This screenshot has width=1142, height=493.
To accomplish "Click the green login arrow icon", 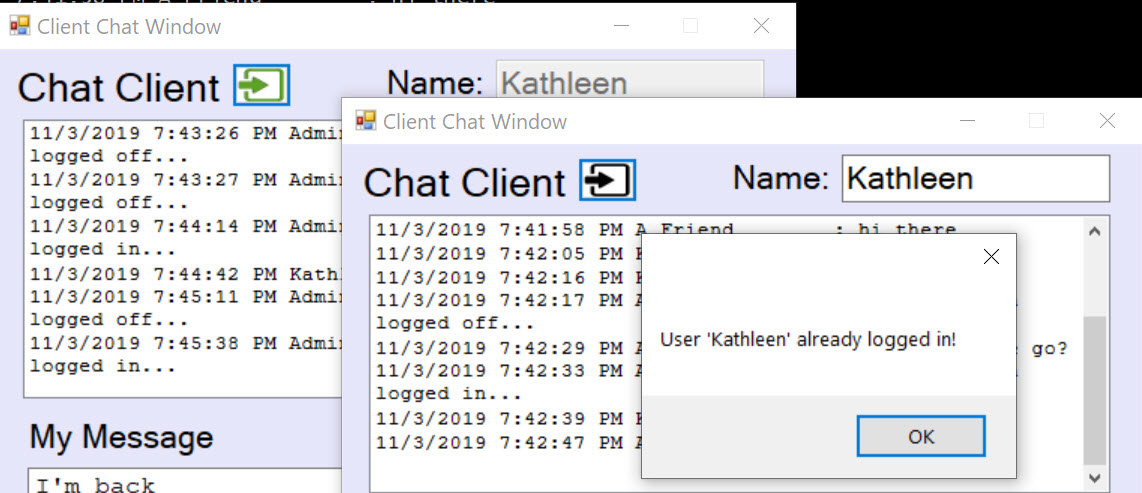I will (x=261, y=85).
